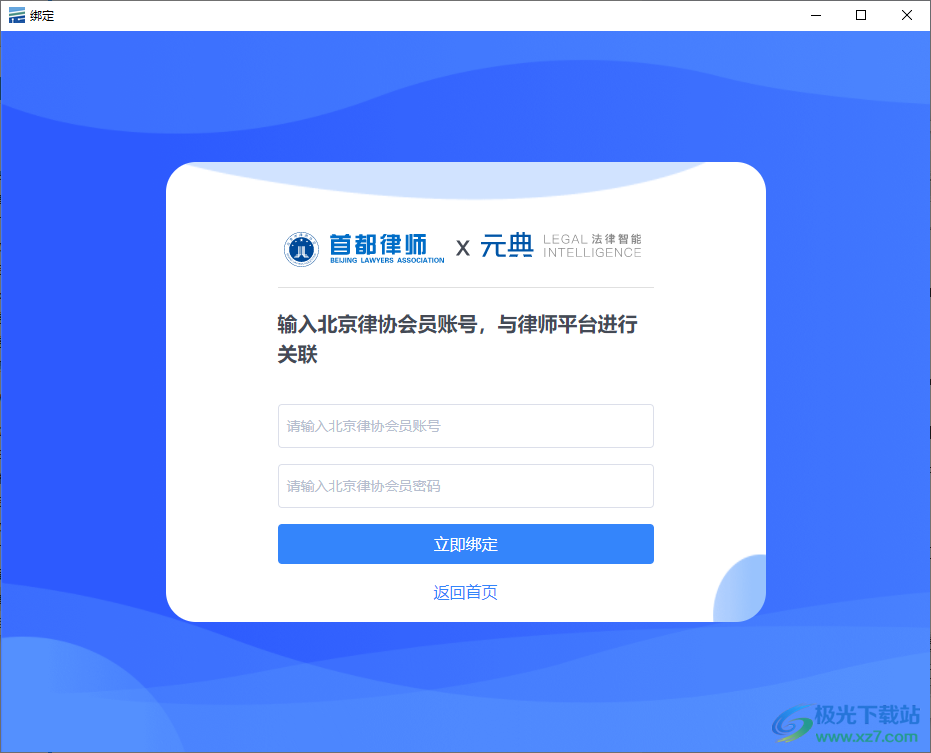The height and width of the screenshot is (753, 931).
Task: Click the 元典 logo
Action: tap(506, 246)
